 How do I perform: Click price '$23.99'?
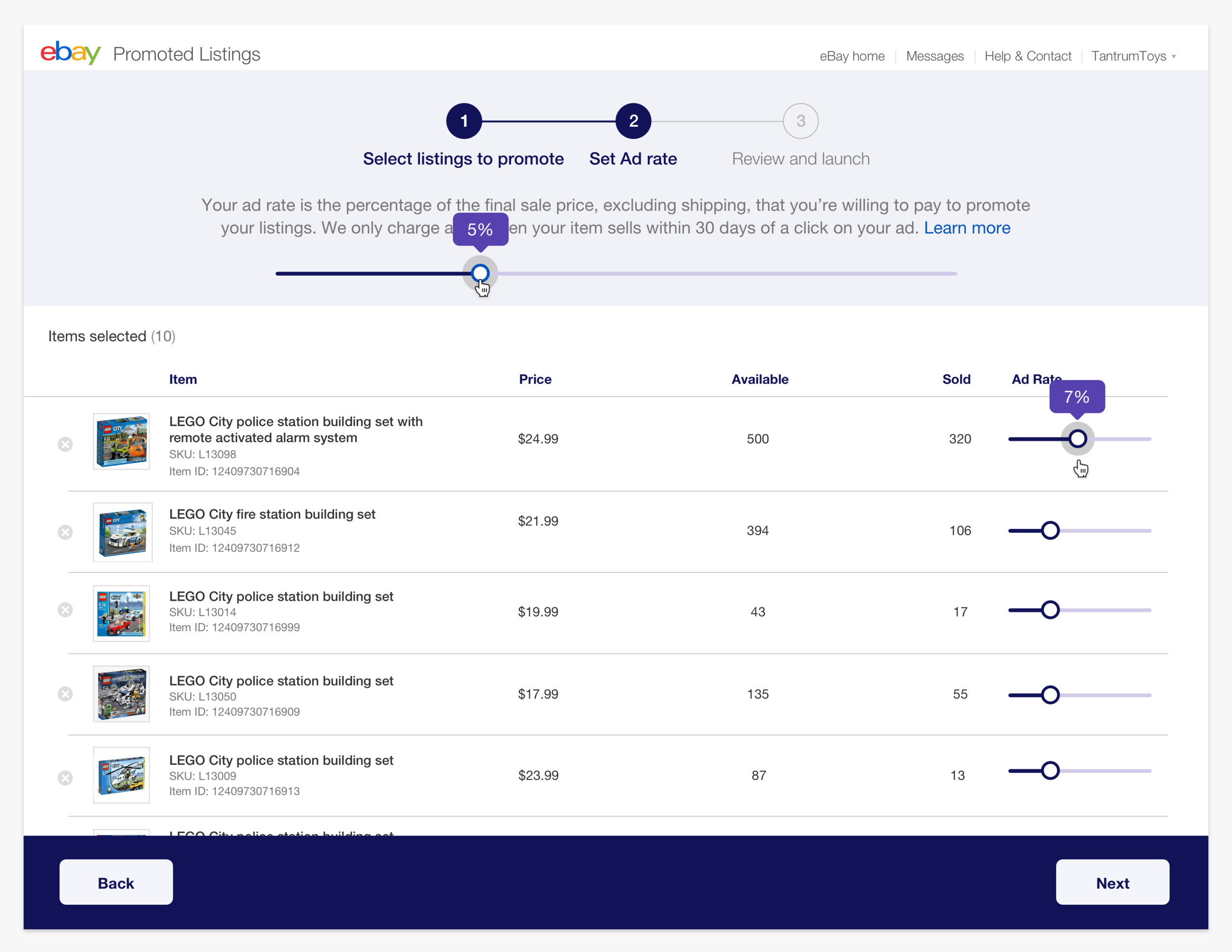(538, 776)
